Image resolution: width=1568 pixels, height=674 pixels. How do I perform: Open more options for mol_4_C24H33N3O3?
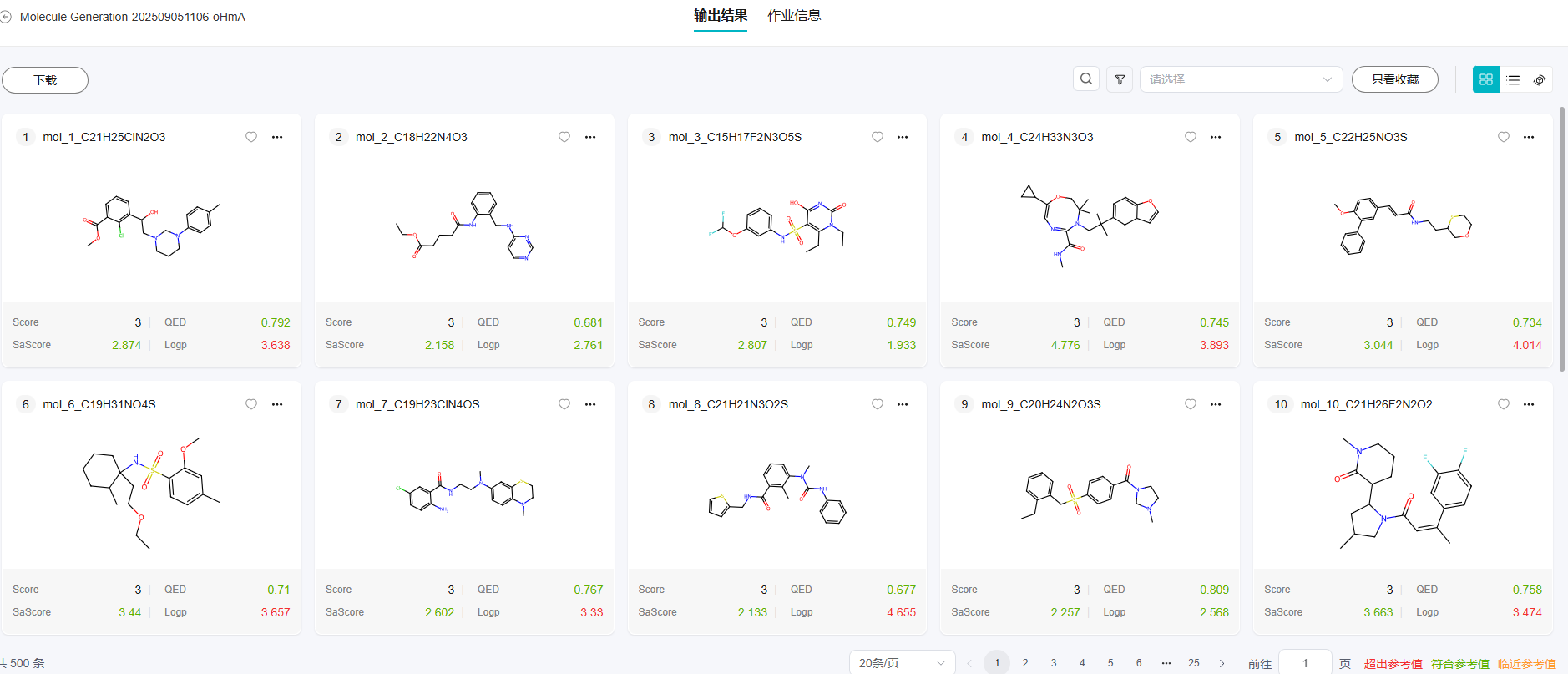1216,137
